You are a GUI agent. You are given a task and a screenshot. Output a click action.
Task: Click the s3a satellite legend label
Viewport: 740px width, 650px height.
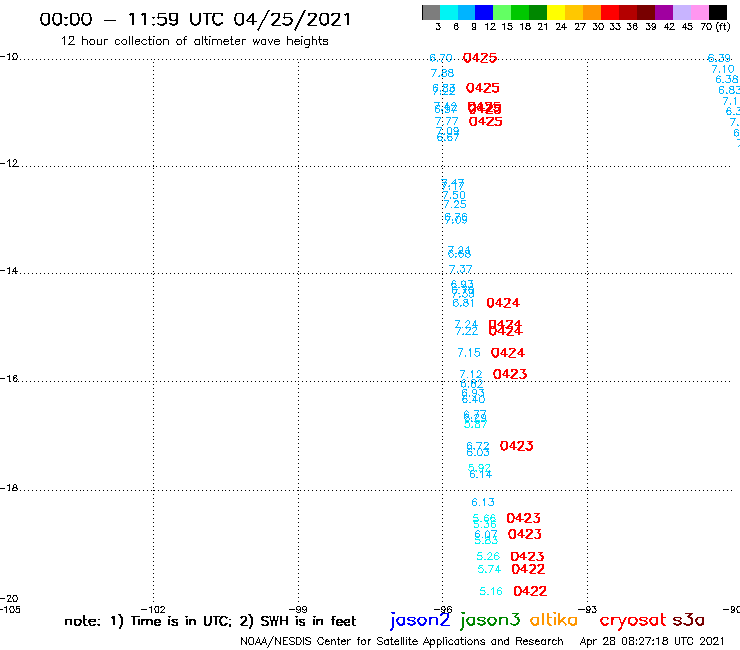688,620
